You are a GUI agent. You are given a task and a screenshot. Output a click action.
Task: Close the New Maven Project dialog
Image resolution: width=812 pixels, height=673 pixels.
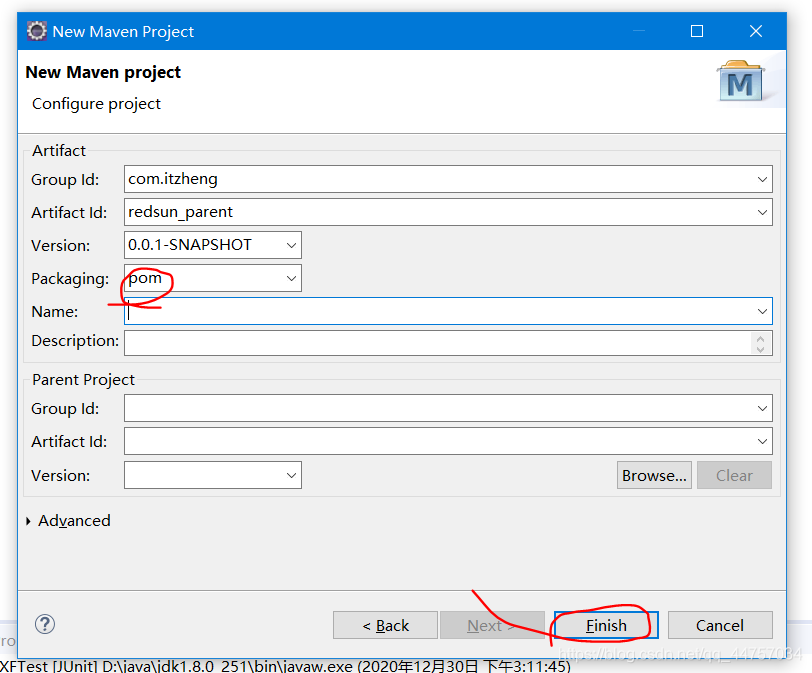click(756, 31)
